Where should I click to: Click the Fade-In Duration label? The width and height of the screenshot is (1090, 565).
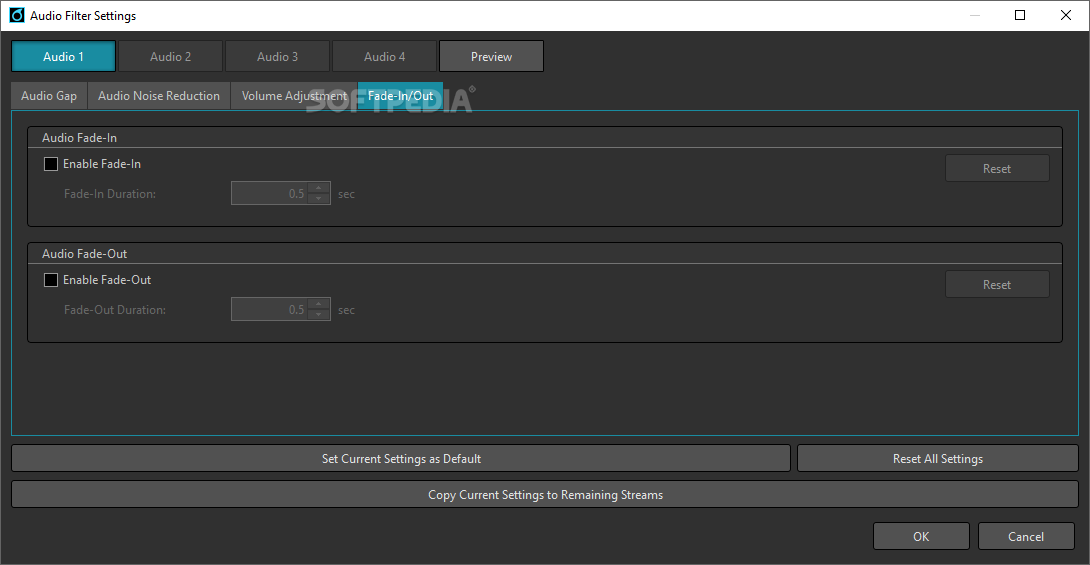(x=110, y=194)
